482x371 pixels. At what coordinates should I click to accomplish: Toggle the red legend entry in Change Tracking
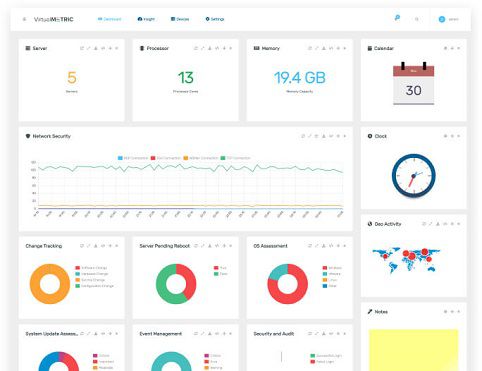tap(91, 268)
